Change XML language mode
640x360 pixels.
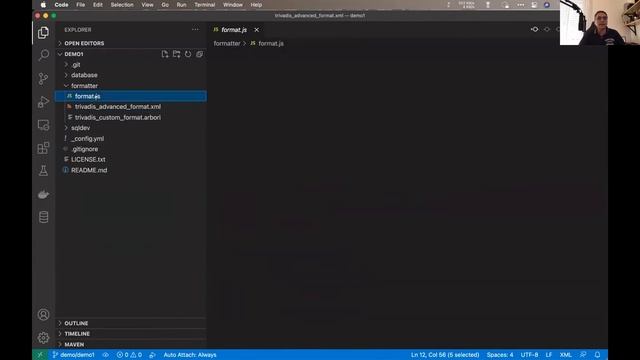point(565,355)
